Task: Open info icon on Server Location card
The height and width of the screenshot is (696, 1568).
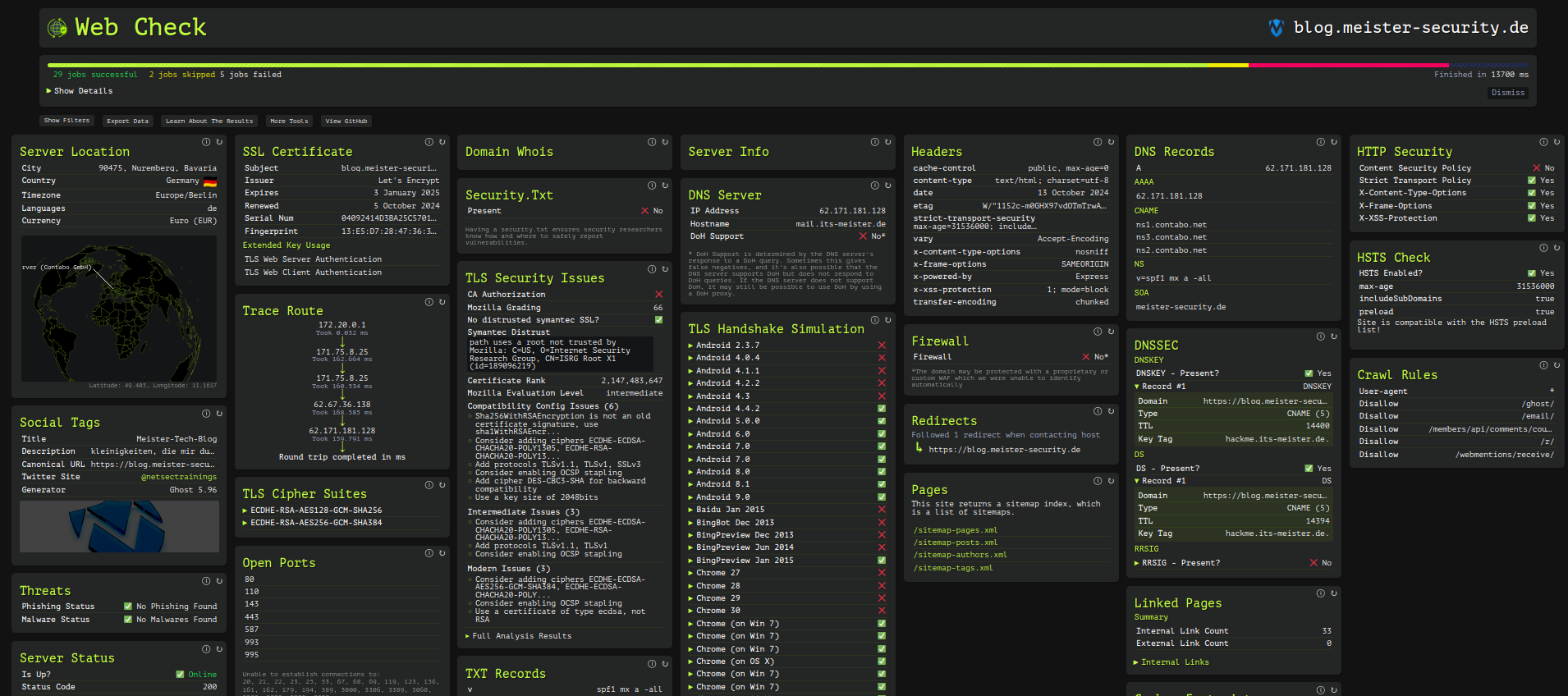Action: 206,142
